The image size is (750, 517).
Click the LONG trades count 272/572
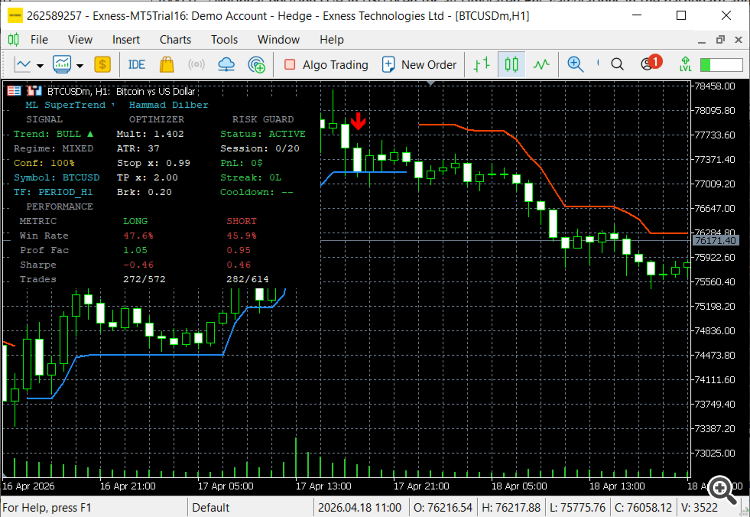tap(144, 279)
